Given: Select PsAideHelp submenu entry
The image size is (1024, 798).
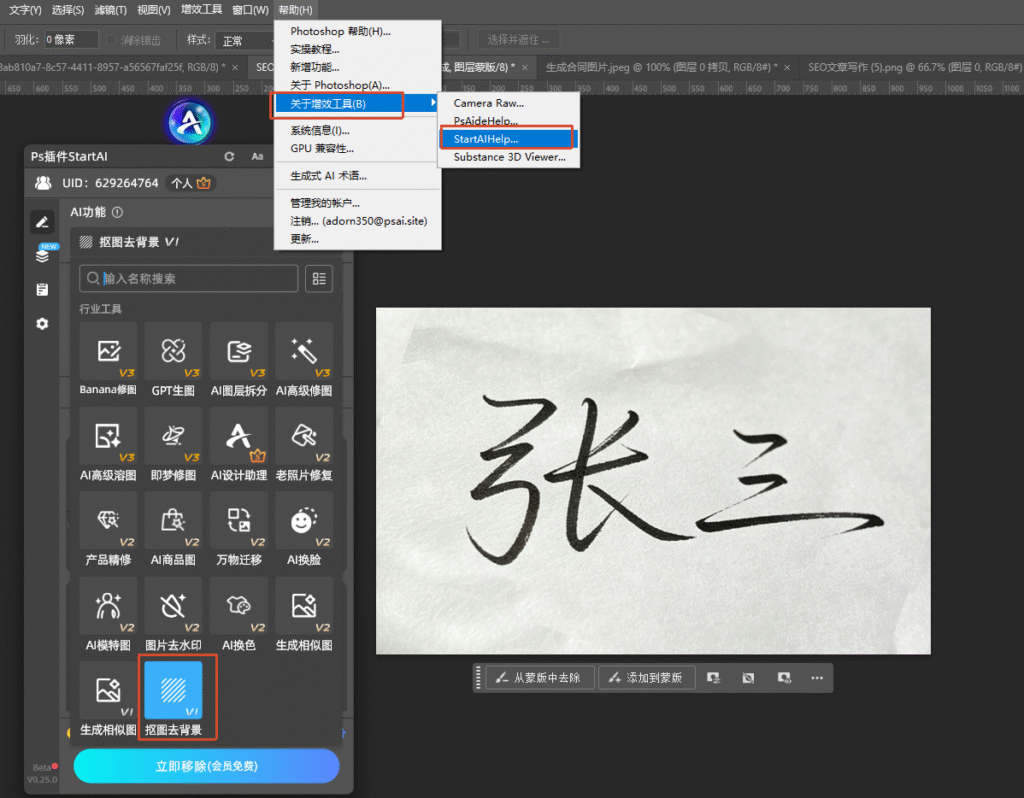Looking at the screenshot, I should point(509,121).
